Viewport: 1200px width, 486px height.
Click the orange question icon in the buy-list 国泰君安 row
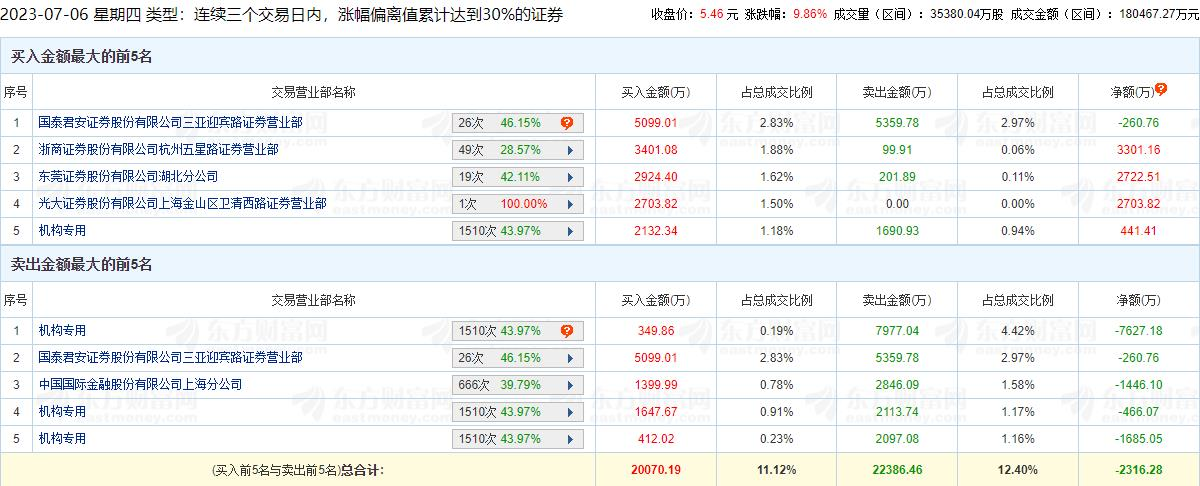567,123
